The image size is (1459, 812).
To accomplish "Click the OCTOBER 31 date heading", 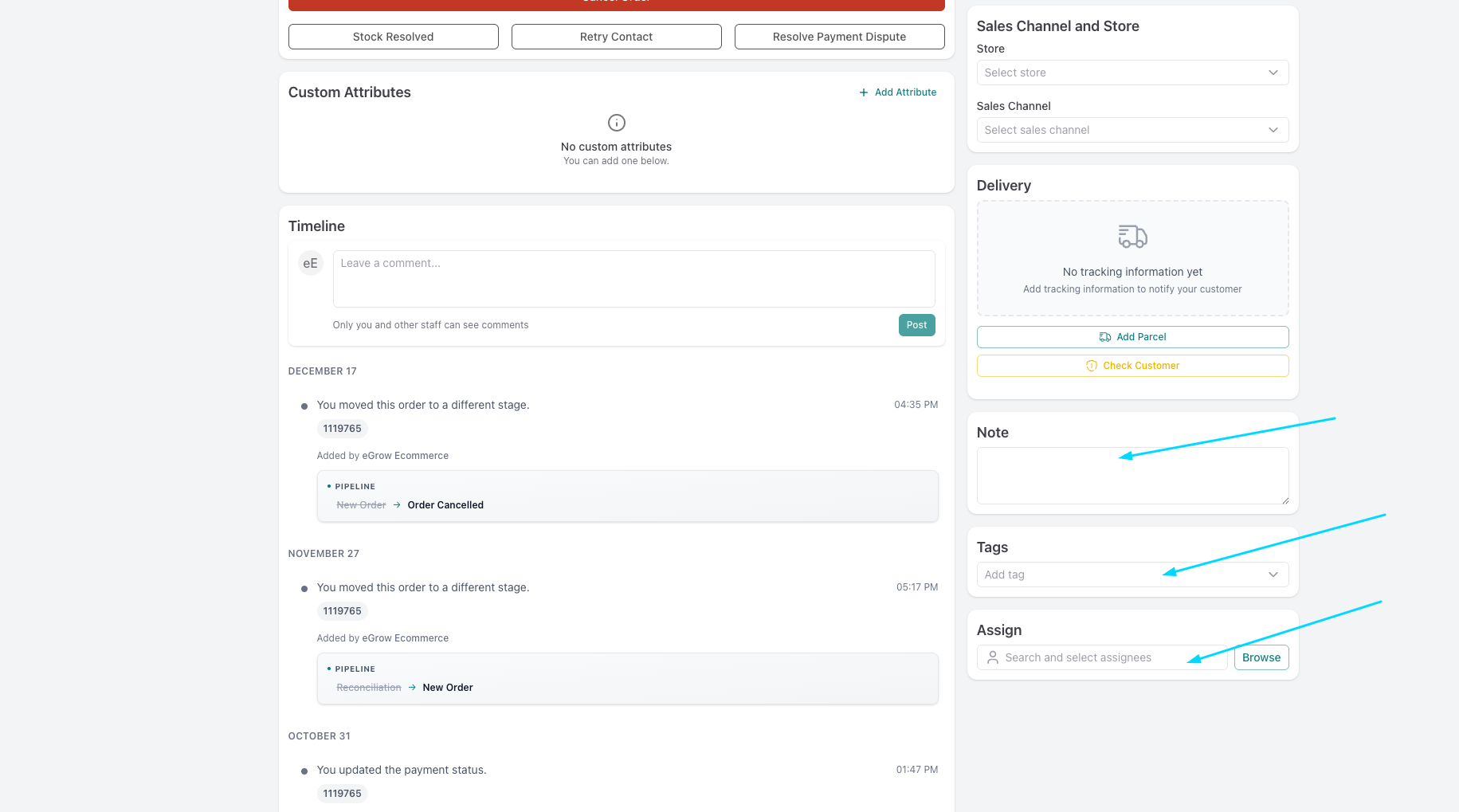I will (320, 736).
